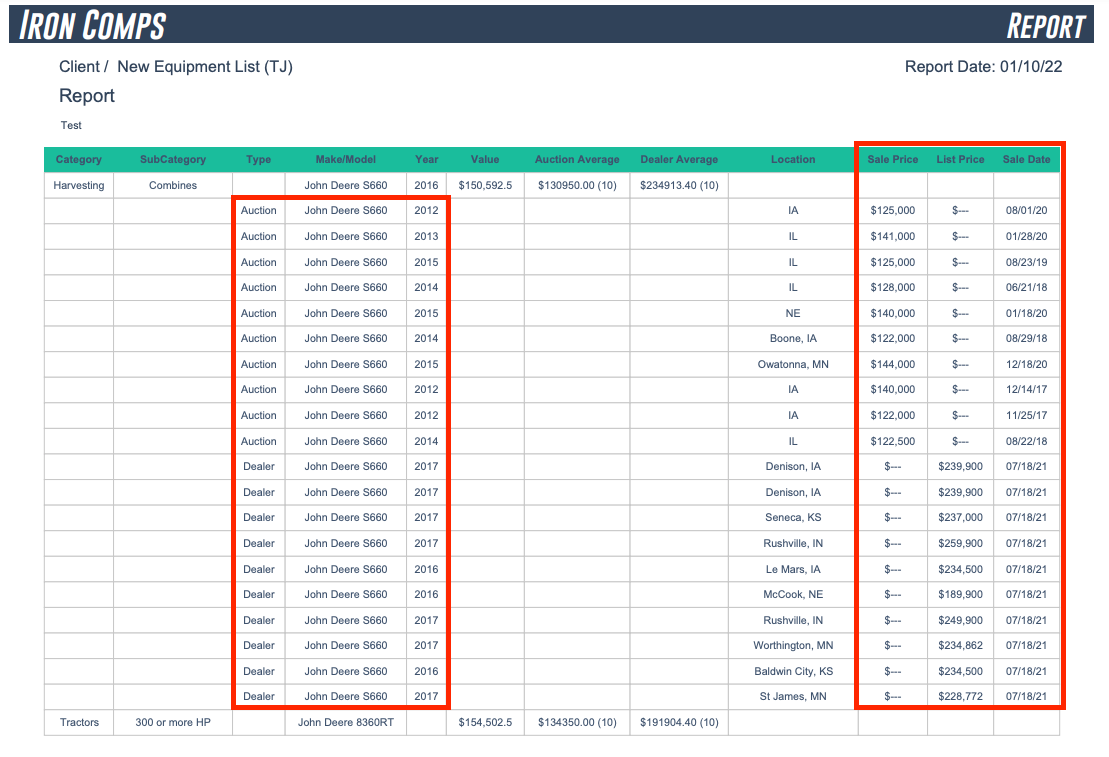Click the Worthington, MN location cell
This screenshot has height=757, width=1109.
tap(793, 645)
